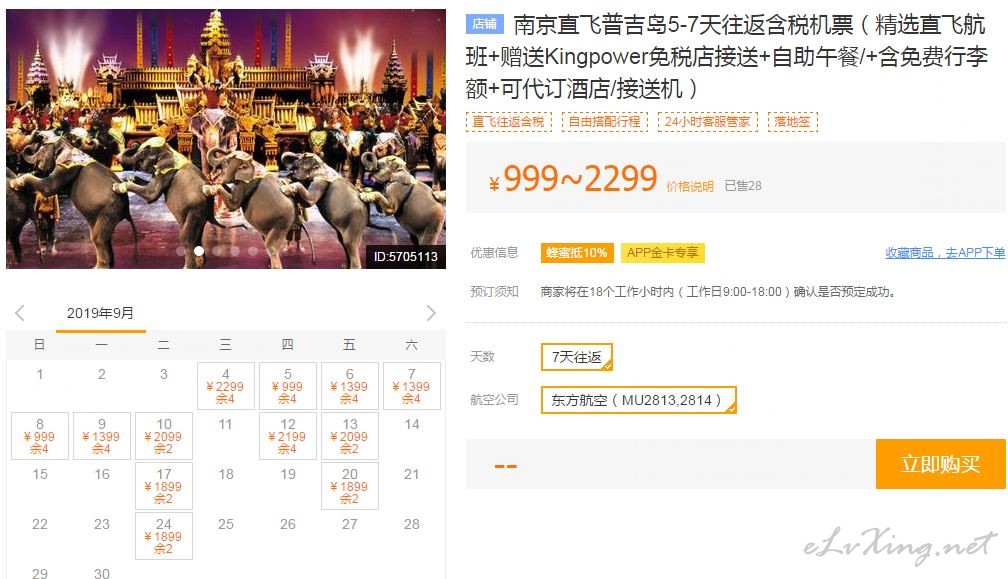Go to next month in calendar
1008x579 pixels.
click(x=431, y=313)
